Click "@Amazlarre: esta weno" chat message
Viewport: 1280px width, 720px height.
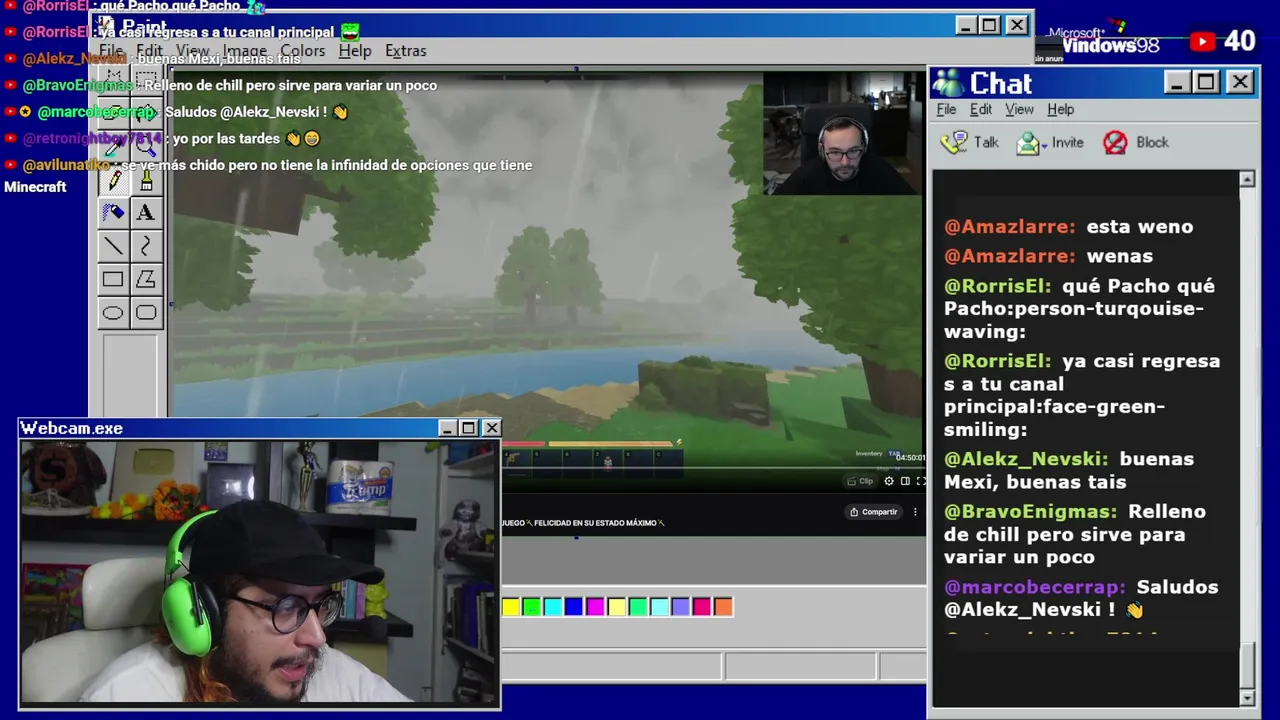point(1068,227)
